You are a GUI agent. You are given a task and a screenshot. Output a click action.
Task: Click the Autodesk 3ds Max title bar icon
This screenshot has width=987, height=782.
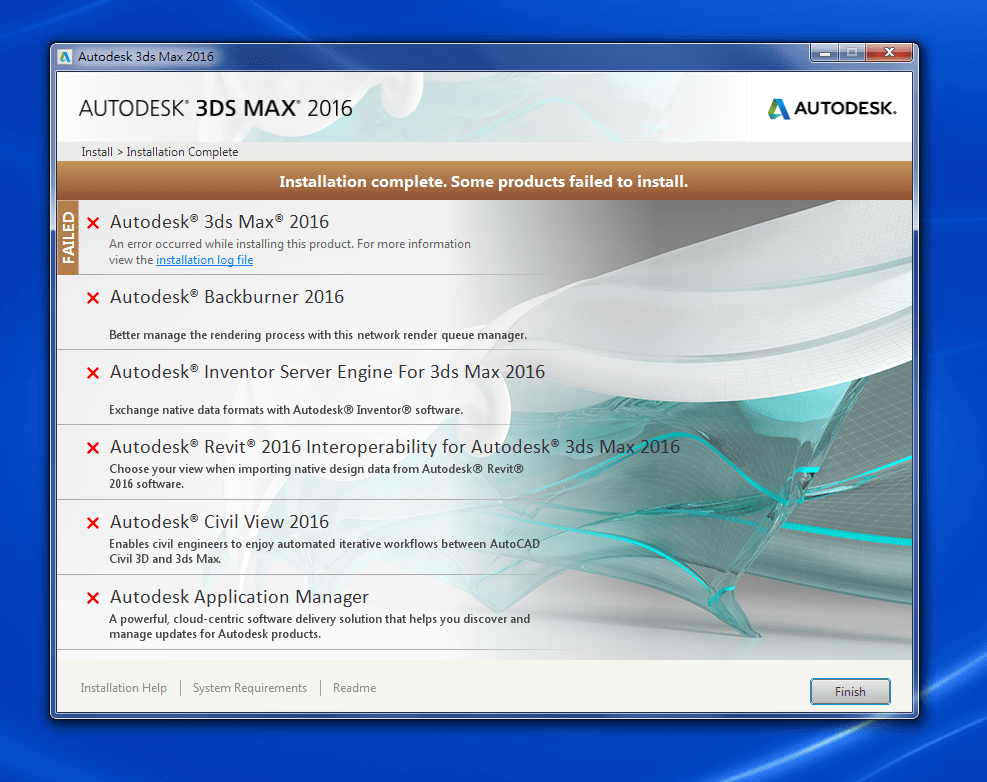point(65,57)
